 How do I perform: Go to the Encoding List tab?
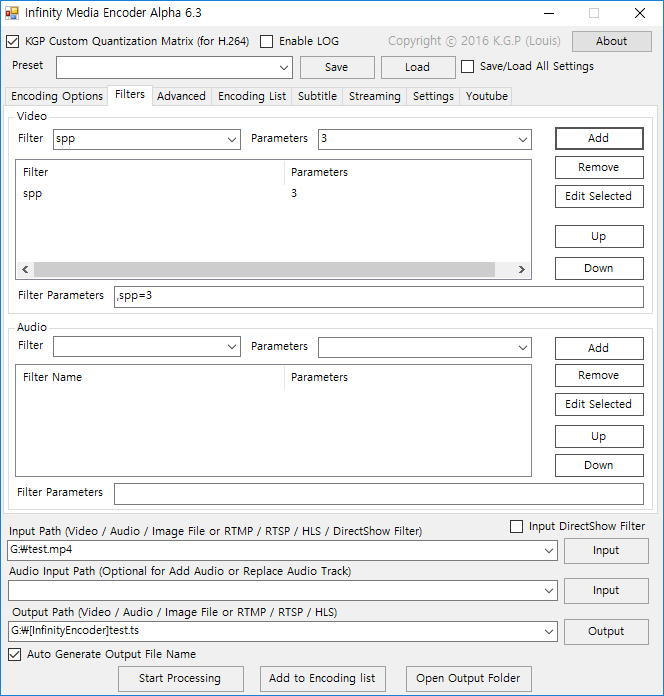(x=252, y=96)
